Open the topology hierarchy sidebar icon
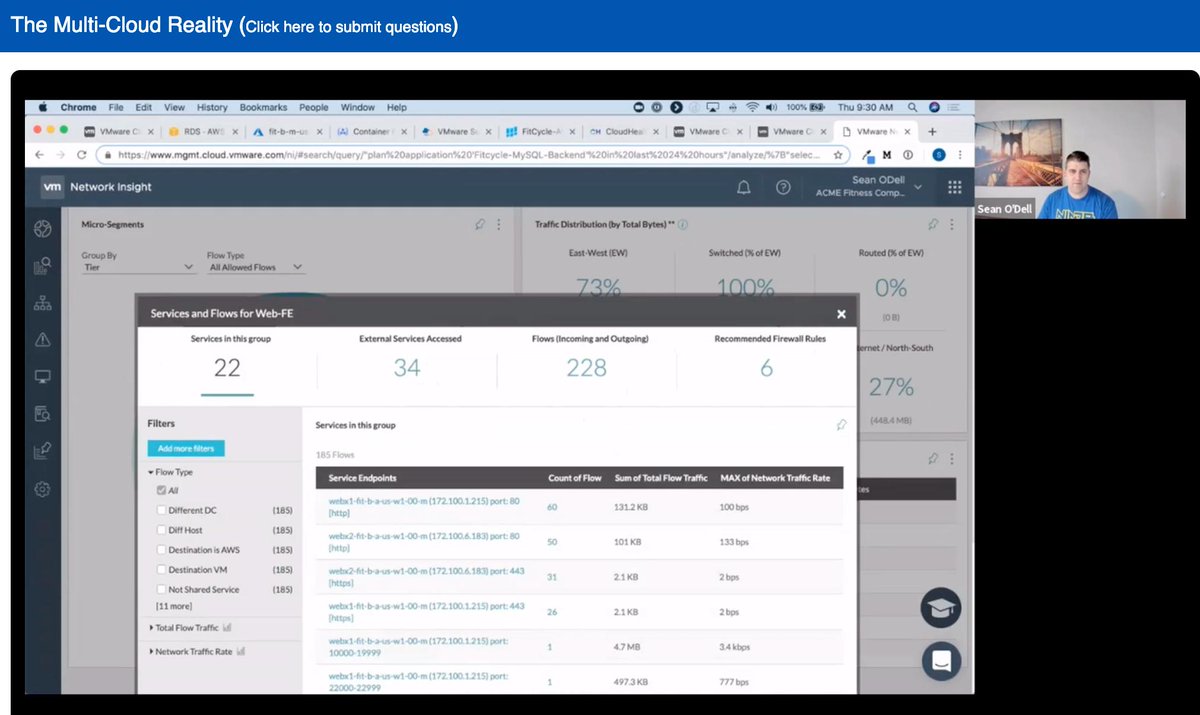Image resolution: width=1200 pixels, height=715 pixels. [x=42, y=303]
